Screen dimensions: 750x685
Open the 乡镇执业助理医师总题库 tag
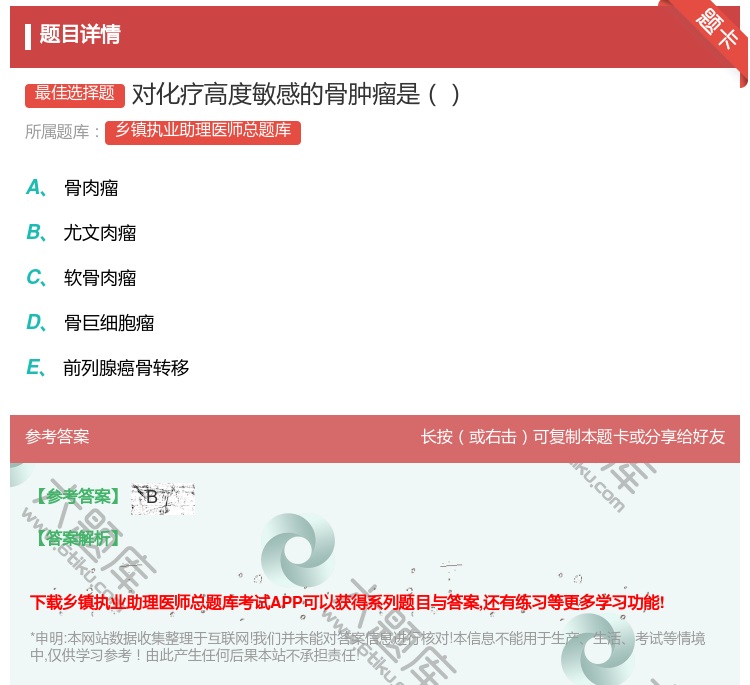[203, 133]
